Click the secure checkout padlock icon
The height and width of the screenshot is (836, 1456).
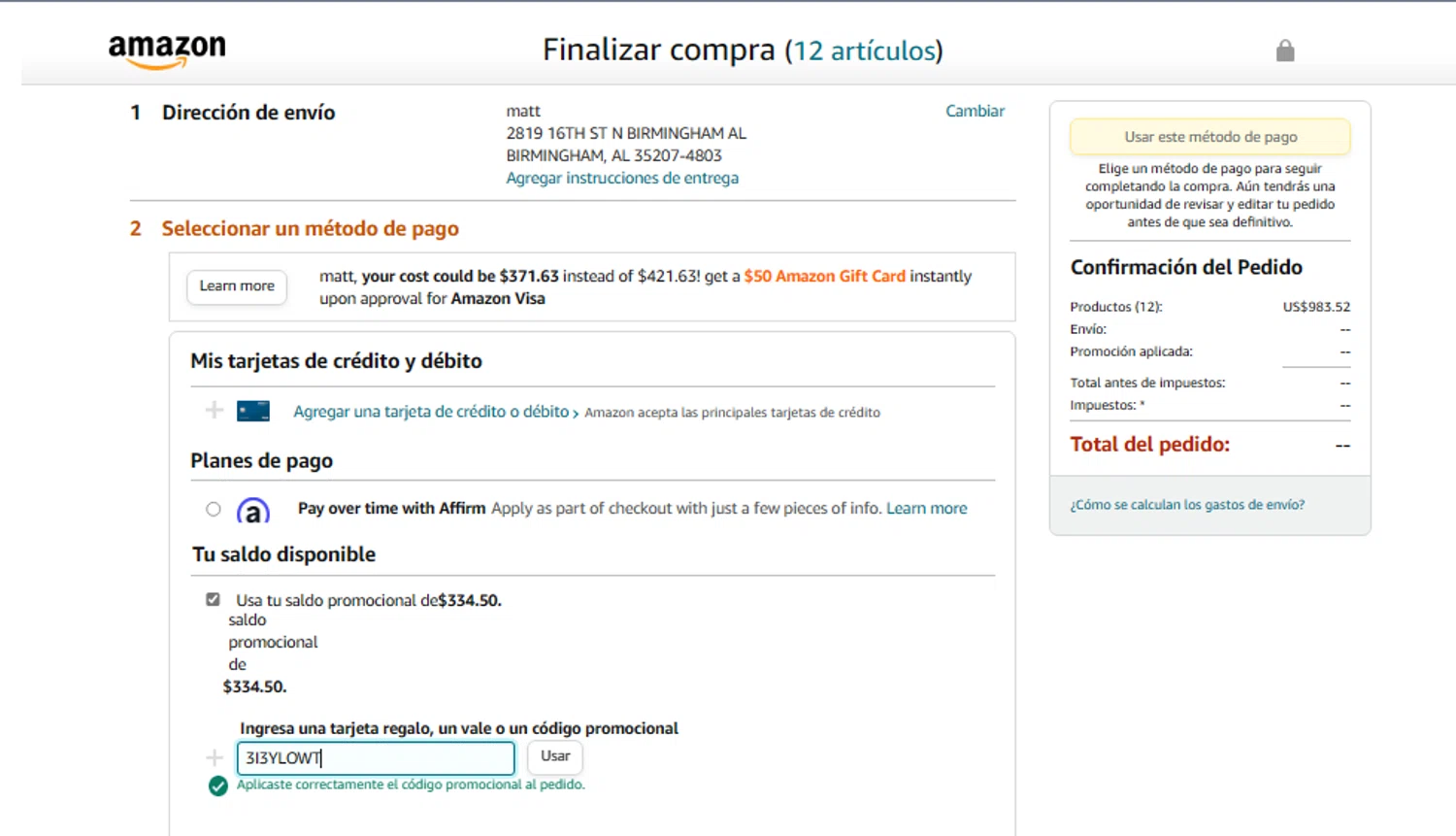(1285, 50)
